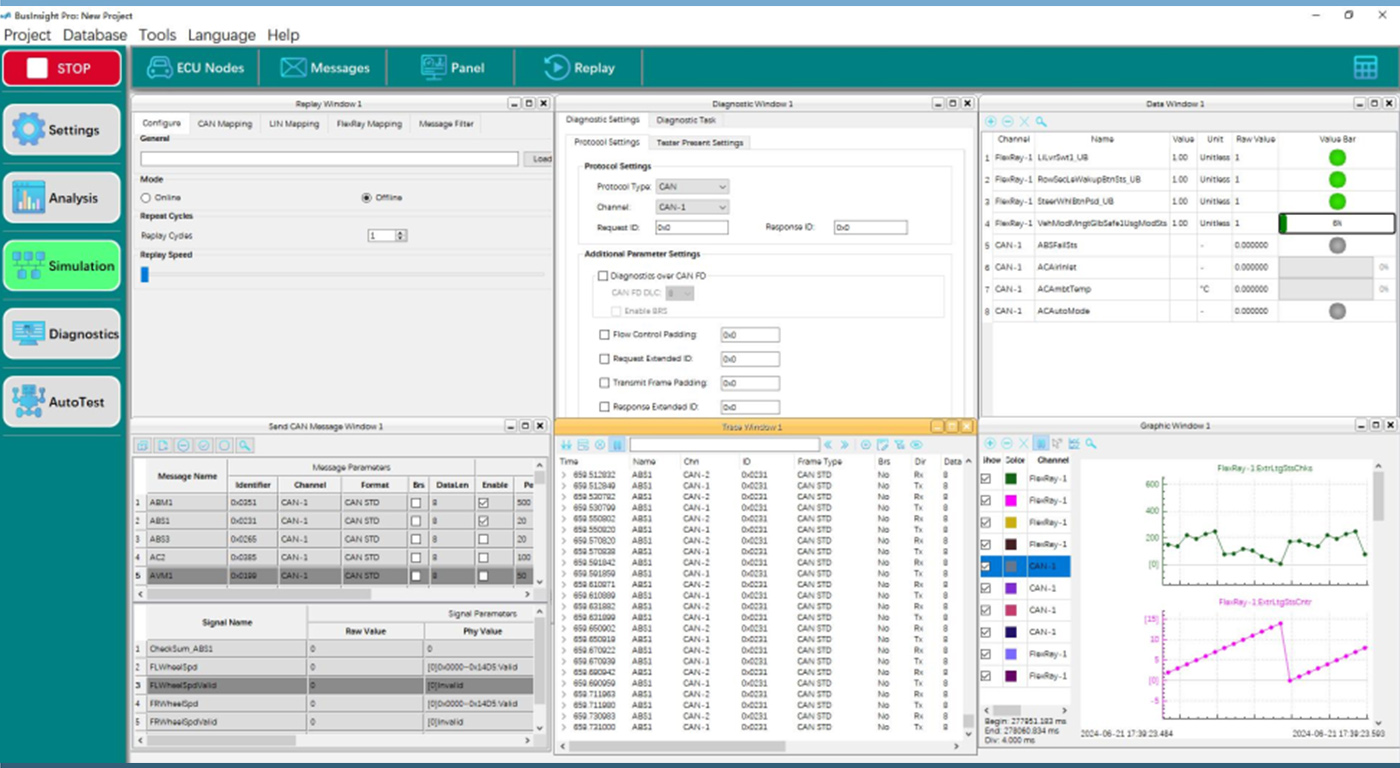Click the search magnifier in Data Window 1
The height and width of the screenshot is (768, 1400).
point(1041,121)
